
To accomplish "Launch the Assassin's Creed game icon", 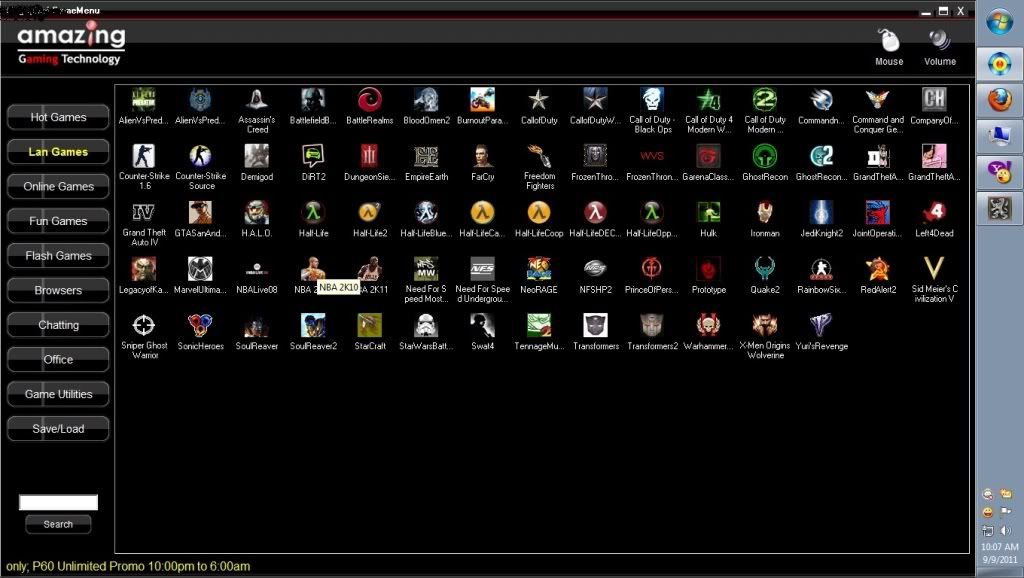I will pyautogui.click(x=257, y=101).
